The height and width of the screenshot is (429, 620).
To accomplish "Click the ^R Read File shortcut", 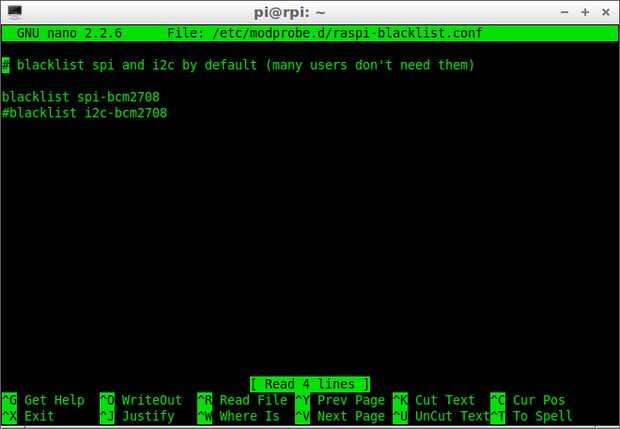I will 242,400.
